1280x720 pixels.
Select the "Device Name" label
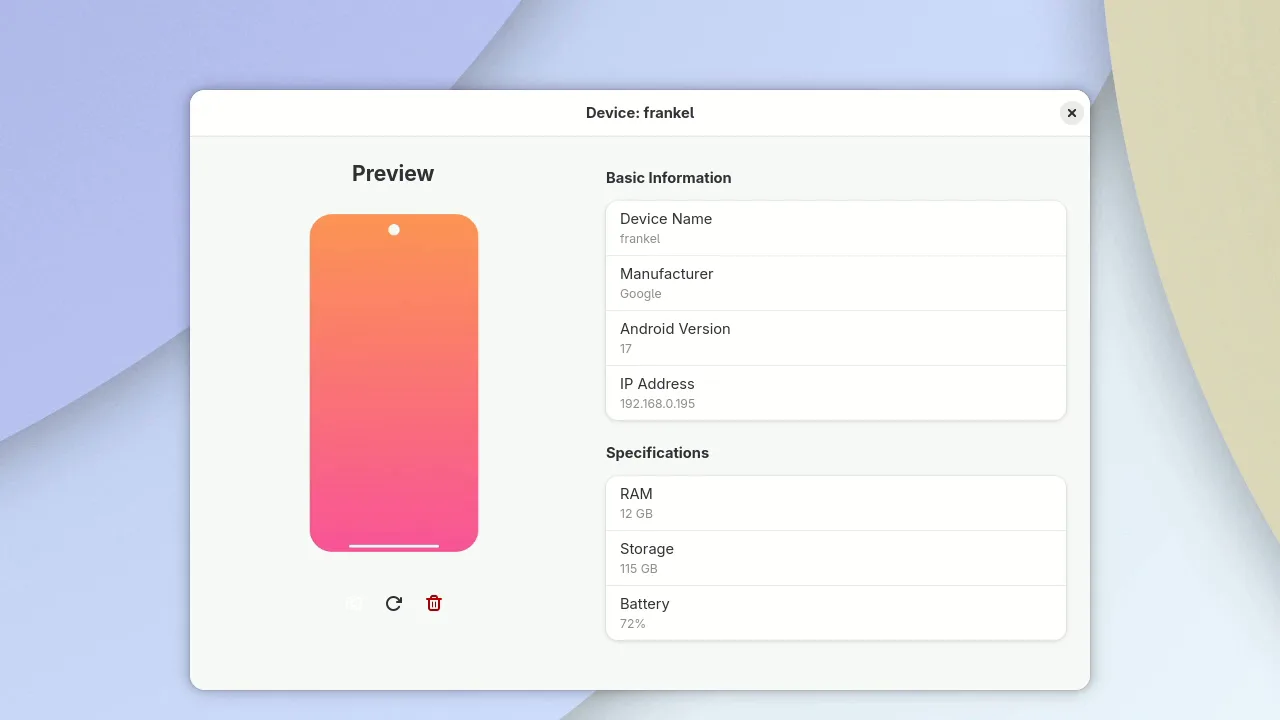(666, 219)
